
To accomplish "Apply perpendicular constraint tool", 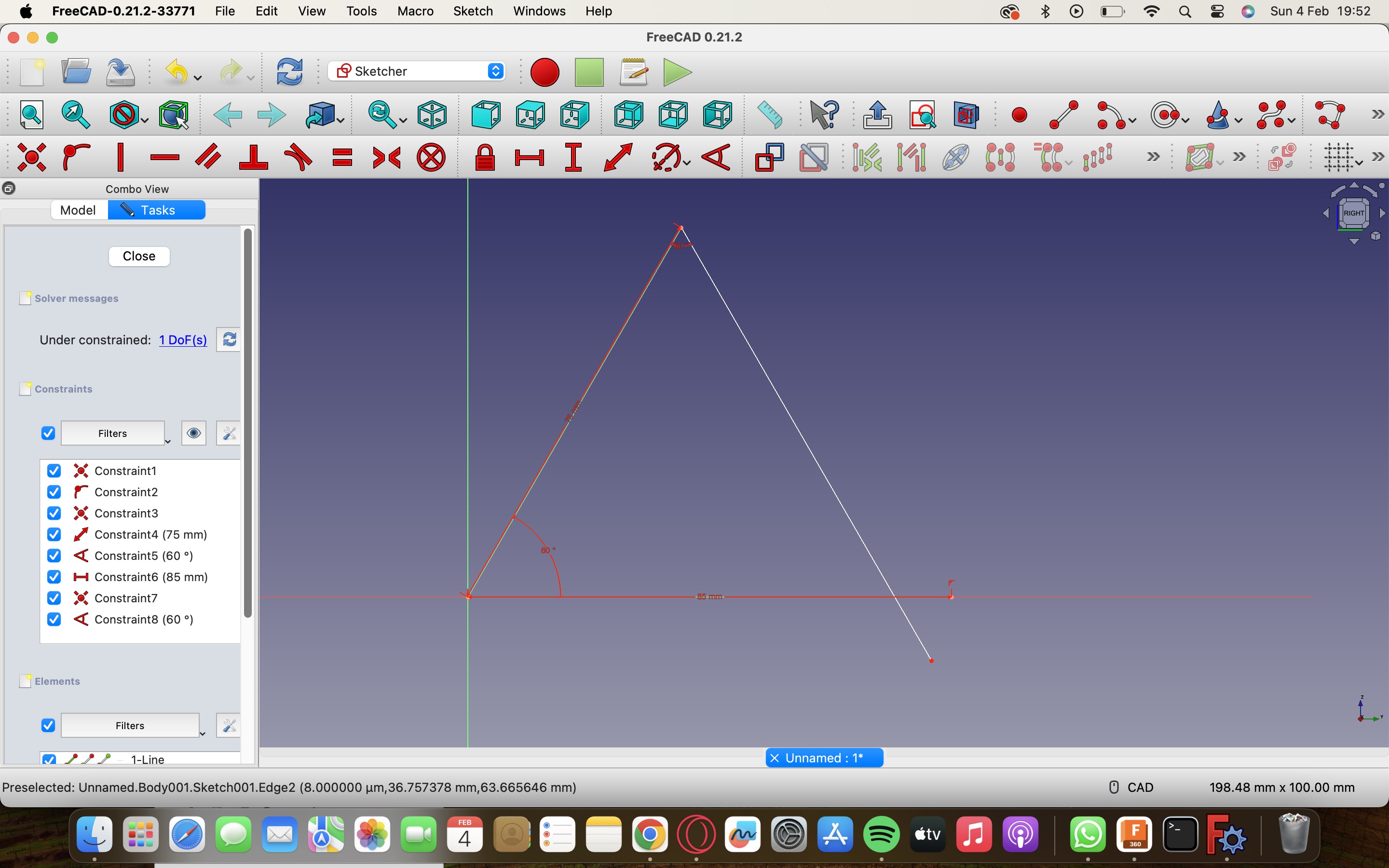I will tap(254, 157).
